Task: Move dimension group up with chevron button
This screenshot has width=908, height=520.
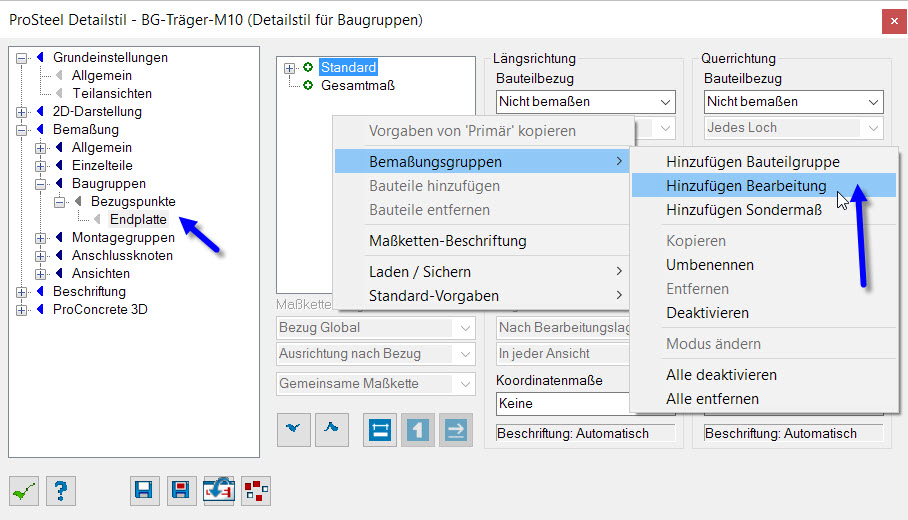Action: (331, 430)
